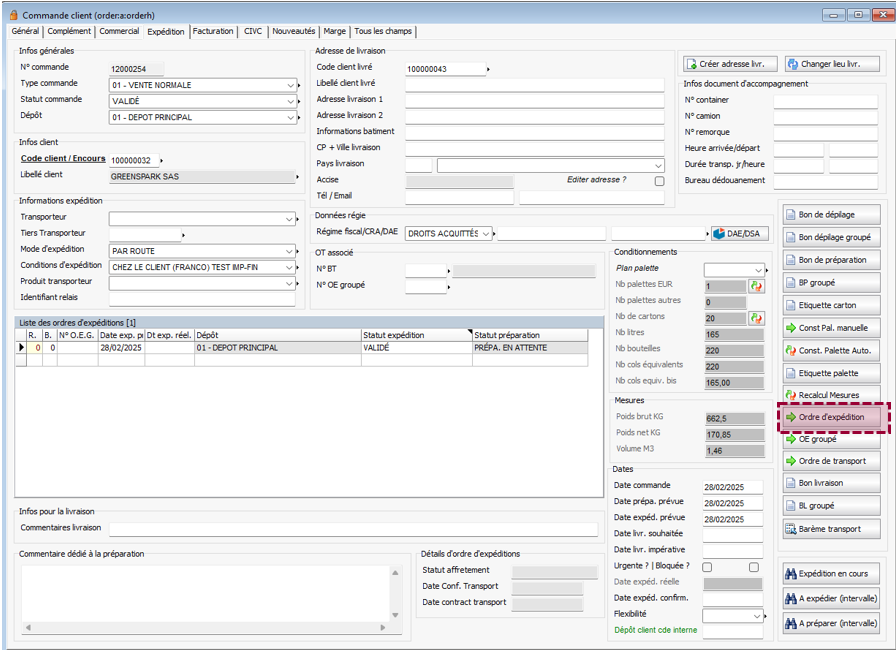Expand the Plan palette dropdown

click(x=756, y=269)
